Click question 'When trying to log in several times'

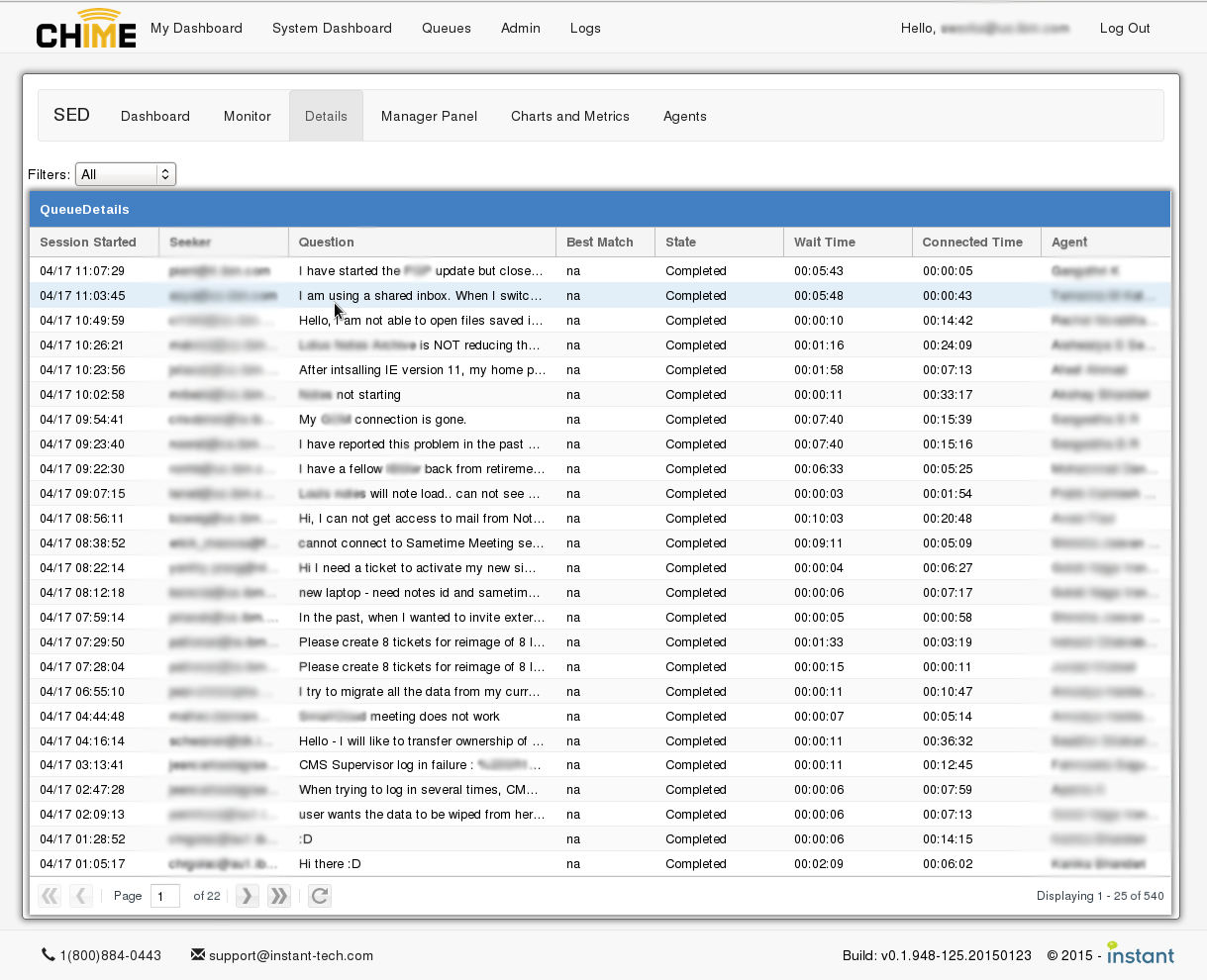[x=419, y=790]
